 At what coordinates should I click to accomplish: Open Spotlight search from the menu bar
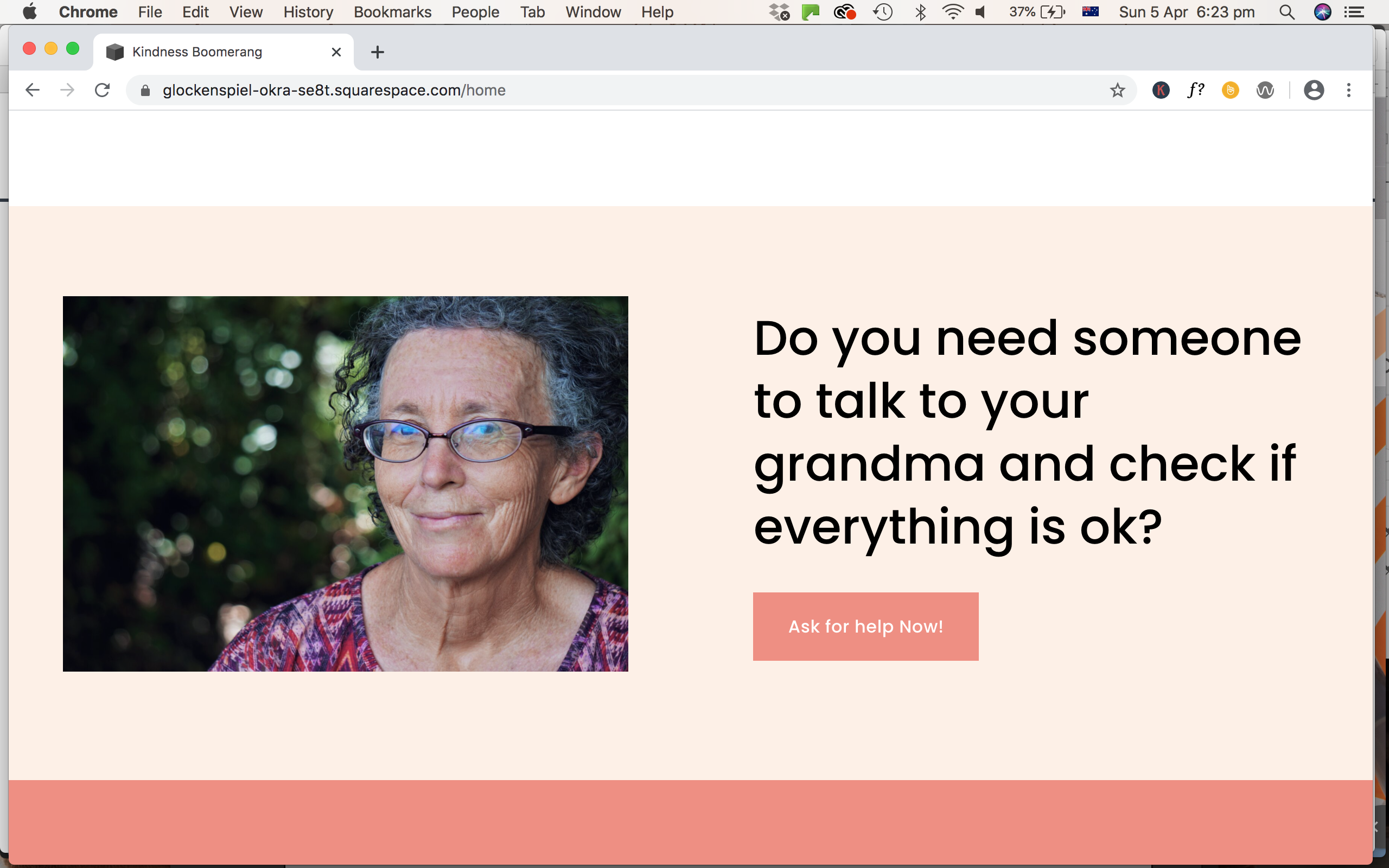click(1288, 11)
